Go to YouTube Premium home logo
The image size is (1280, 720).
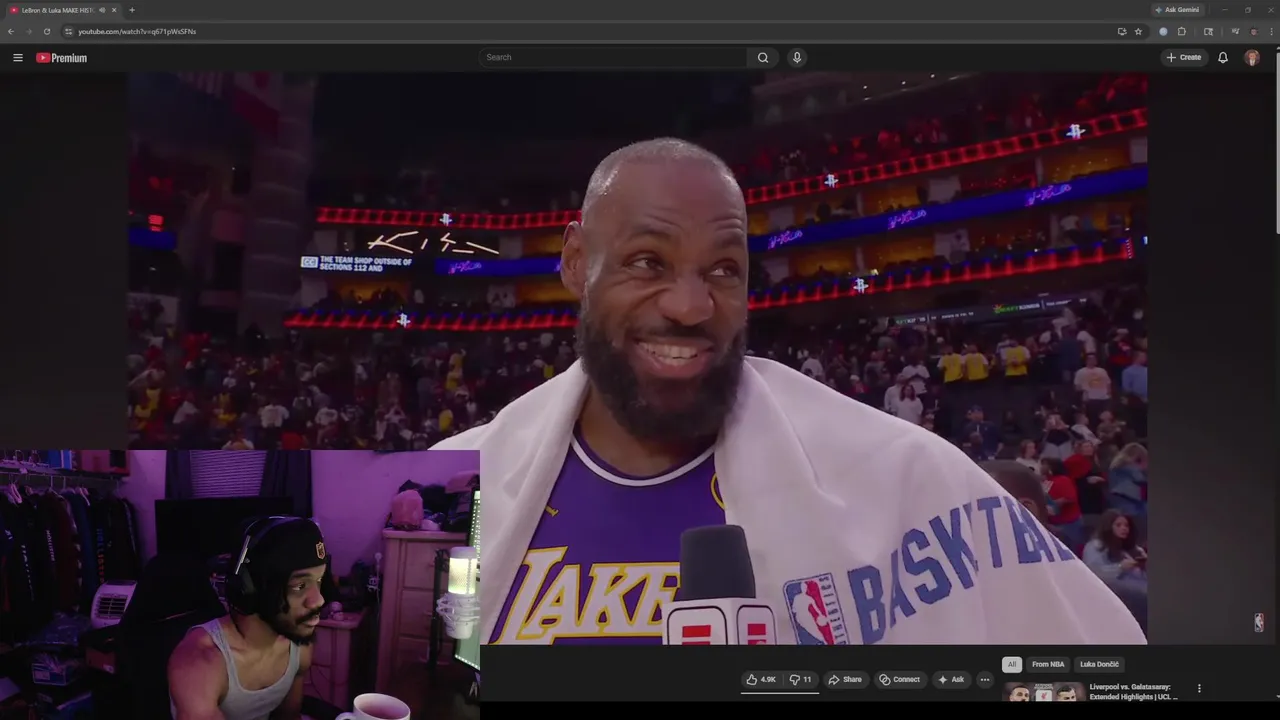point(62,58)
